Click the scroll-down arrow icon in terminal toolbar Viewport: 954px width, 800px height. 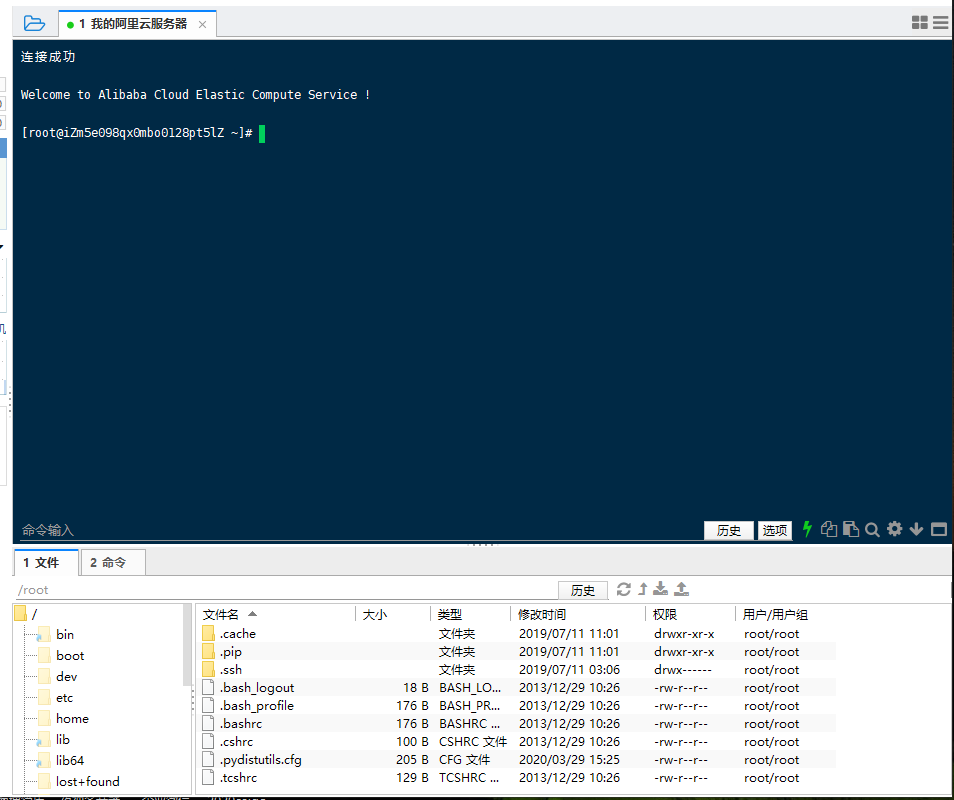(x=916, y=529)
